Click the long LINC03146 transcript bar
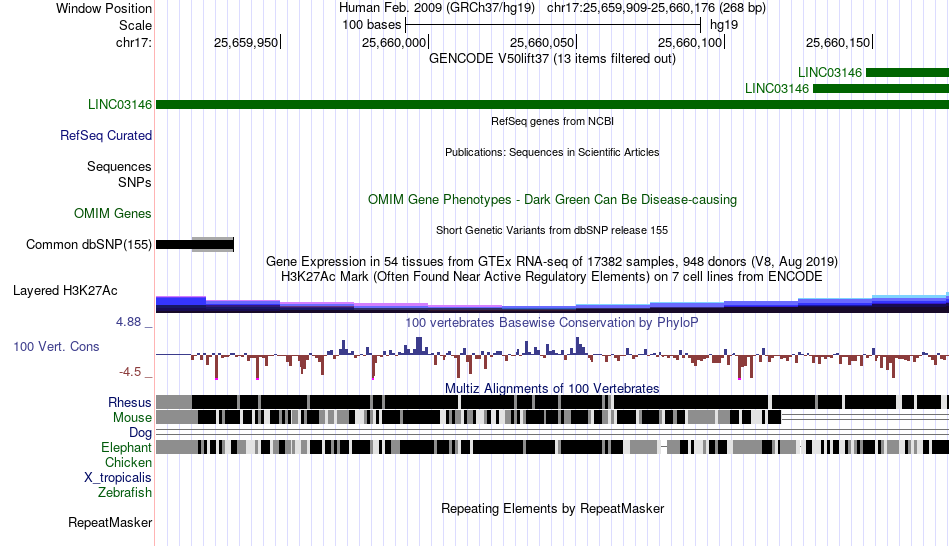This screenshot has height=546, width=950. pos(552,105)
